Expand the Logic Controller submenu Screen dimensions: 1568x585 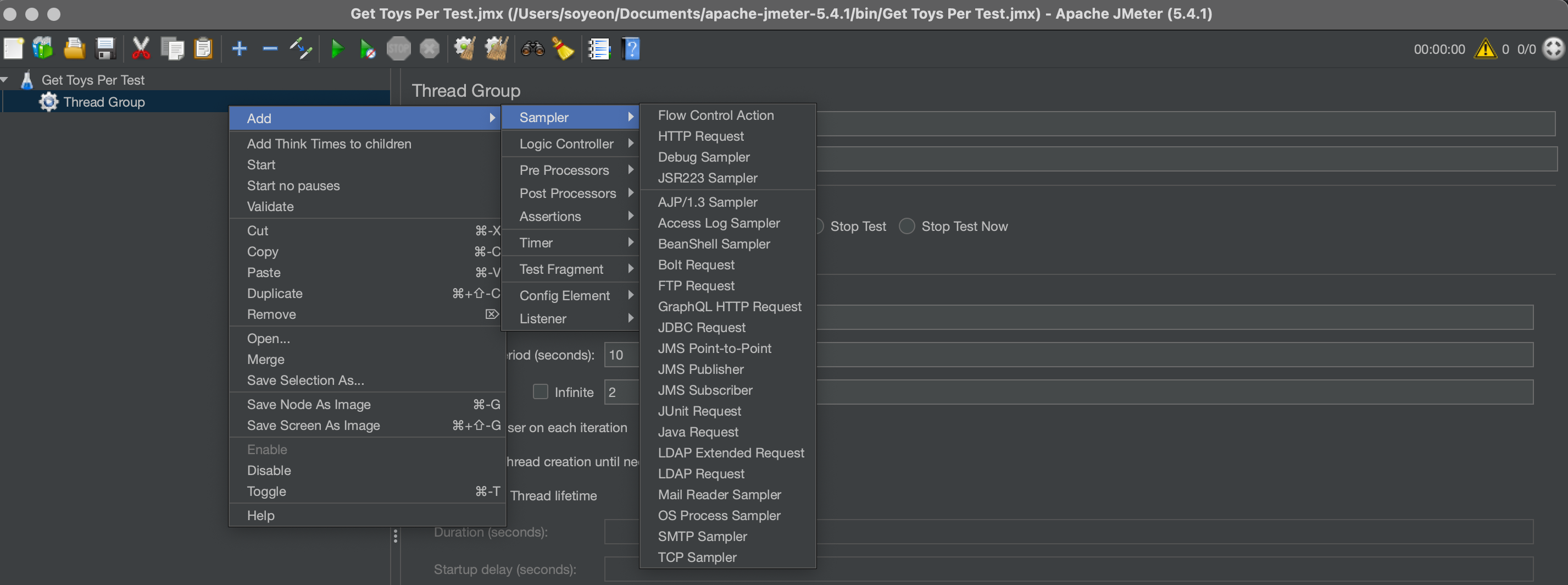tap(570, 144)
